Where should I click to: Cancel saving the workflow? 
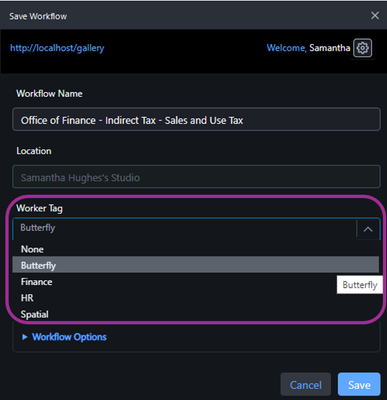[x=306, y=385]
